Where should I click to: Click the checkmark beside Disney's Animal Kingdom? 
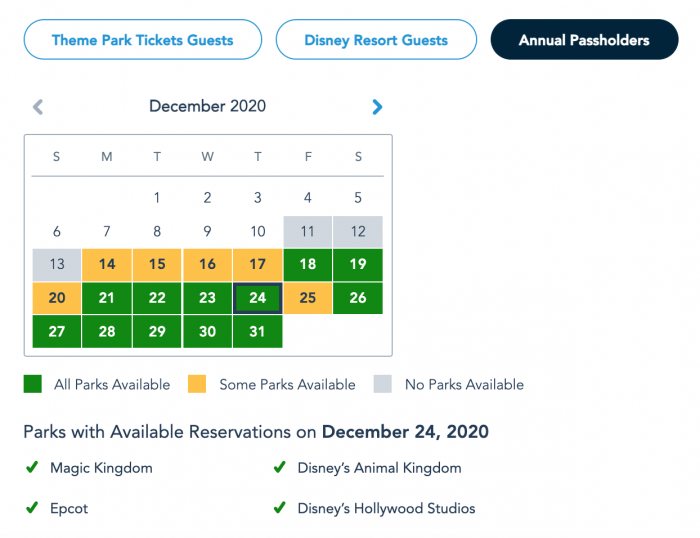(279, 468)
